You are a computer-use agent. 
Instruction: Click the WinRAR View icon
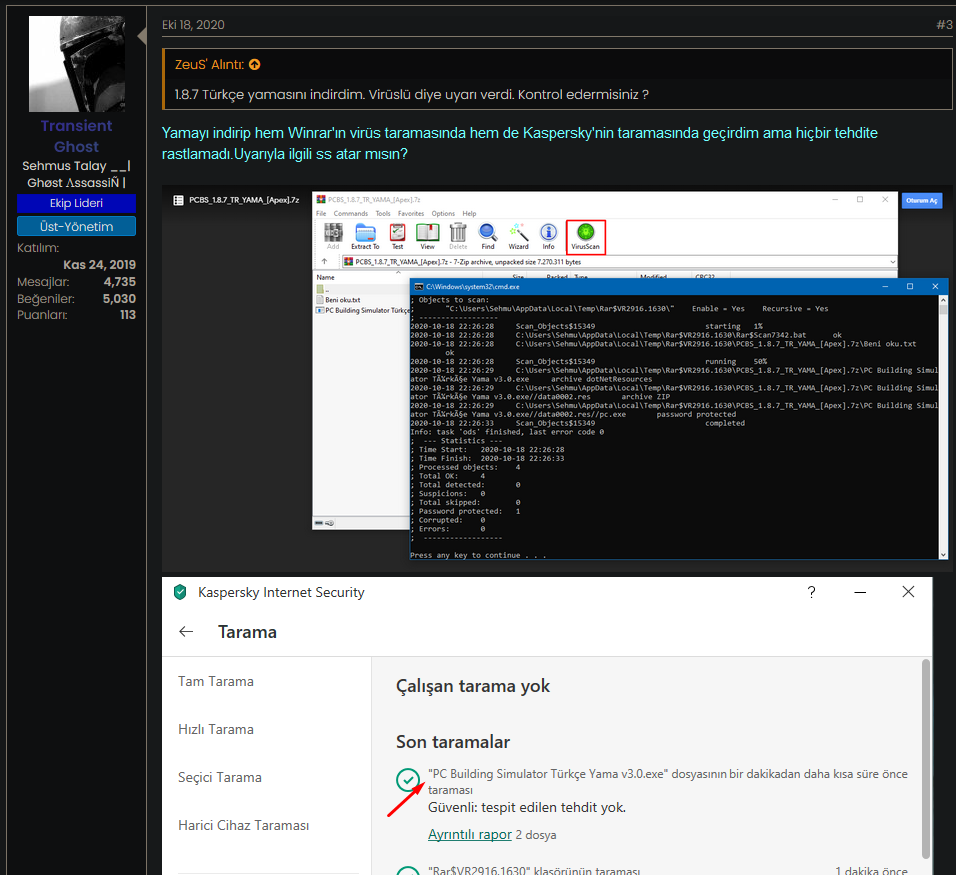pyautogui.click(x=427, y=236)
